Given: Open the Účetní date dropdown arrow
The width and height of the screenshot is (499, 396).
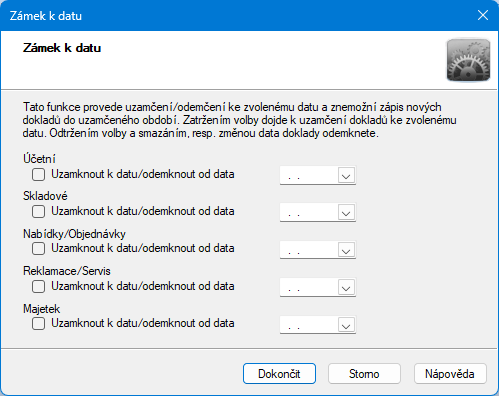Looking at the screenshot, I should pyautogui.click(x=346, y=175).
